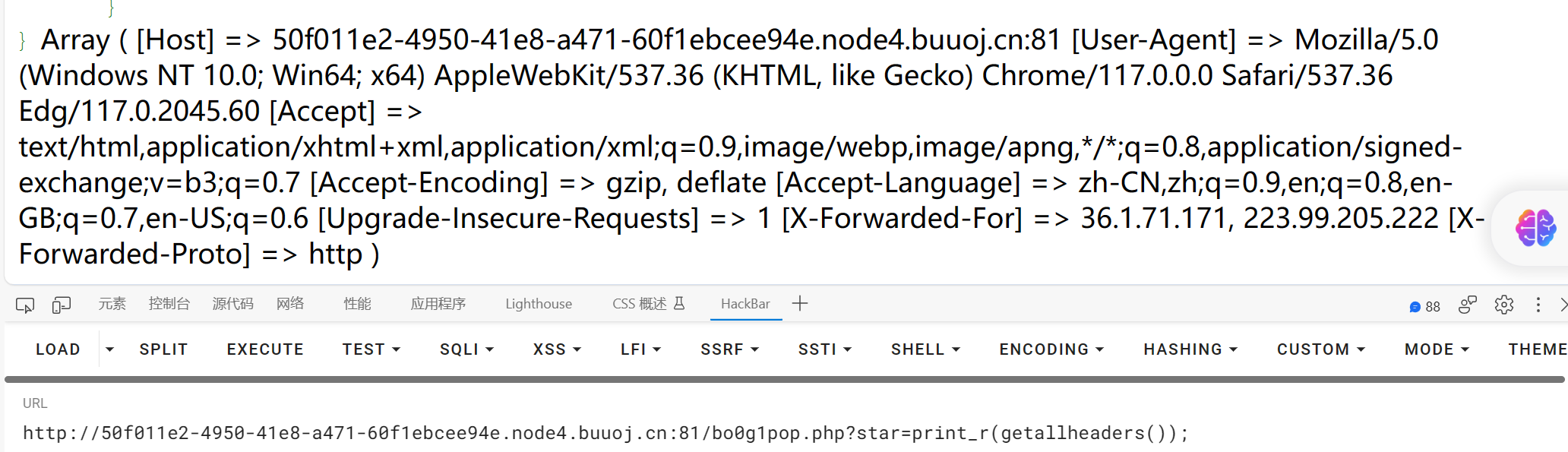
Task: Open the ENCODING dropdown menu
Action: tap(1051, 349)
